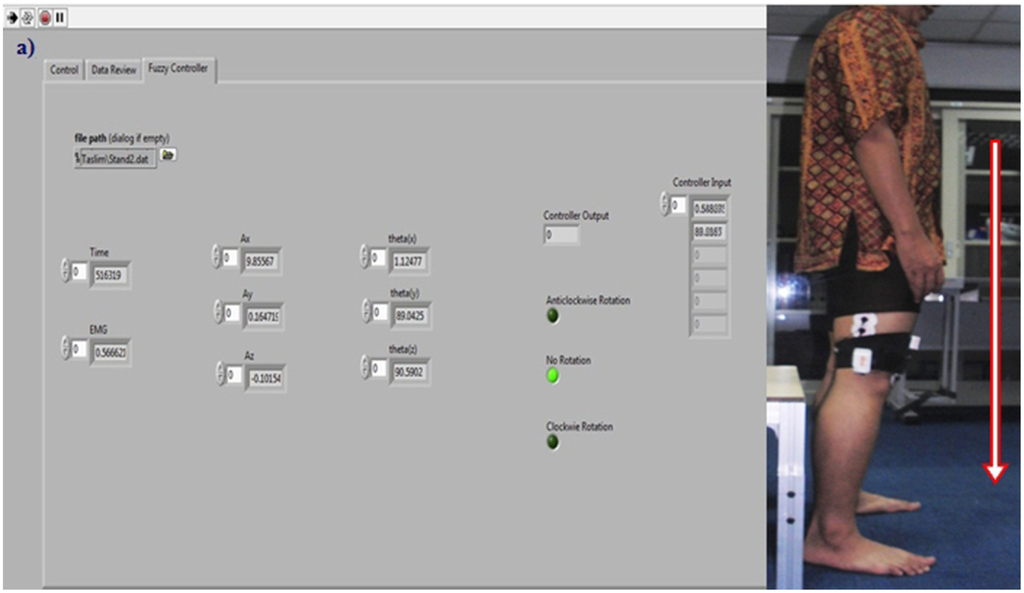Hit the red Abort Execution button
Screen dimensions: 1024x593
pos(44,17)
